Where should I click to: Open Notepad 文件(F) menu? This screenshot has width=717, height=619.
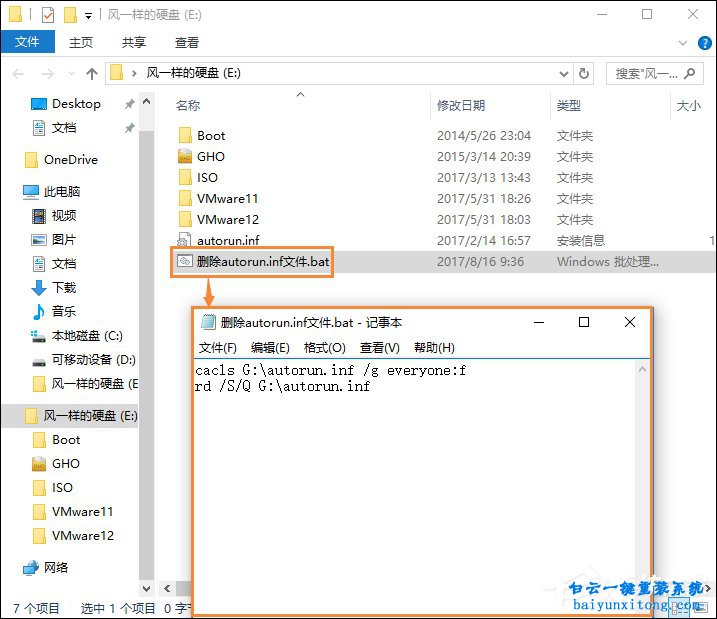click(218, 348)
